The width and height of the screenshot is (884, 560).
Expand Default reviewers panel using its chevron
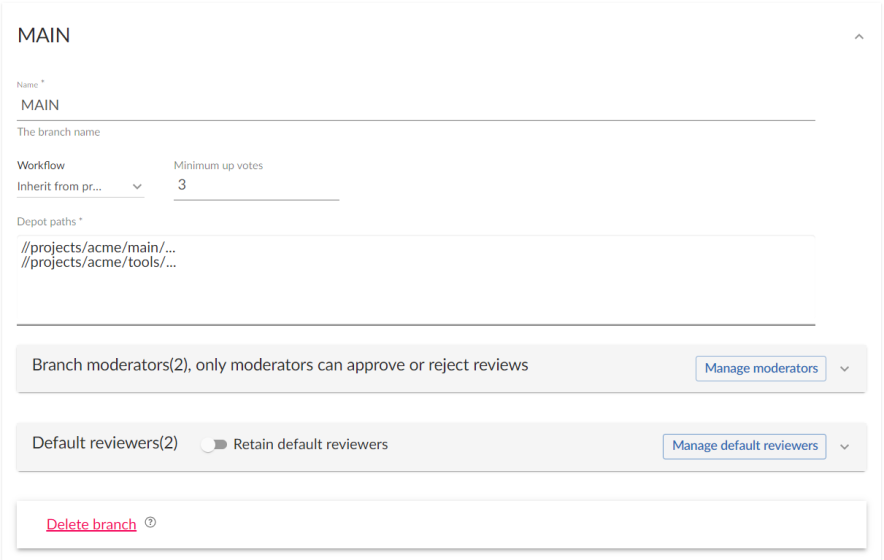[x=844, y=446]
